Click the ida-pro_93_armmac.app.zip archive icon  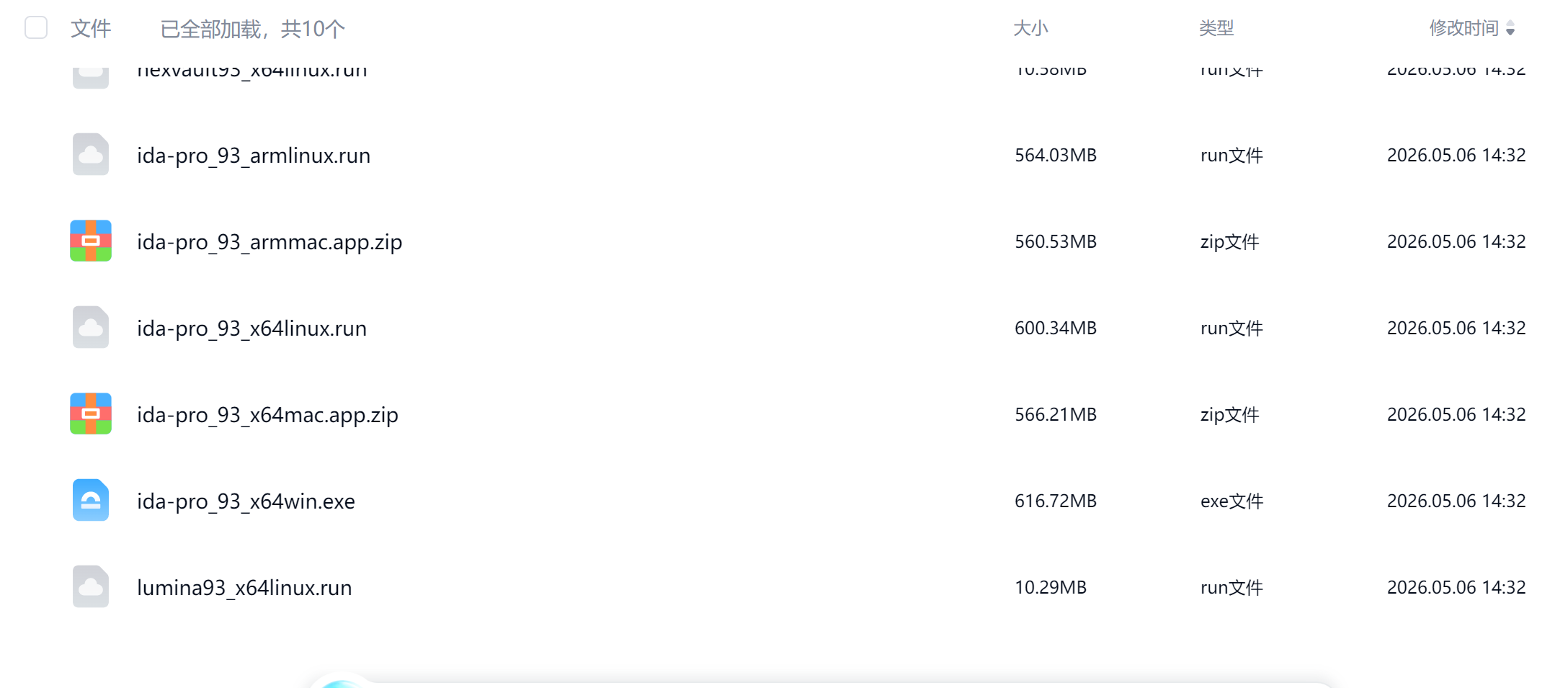[x=91, y=241]
